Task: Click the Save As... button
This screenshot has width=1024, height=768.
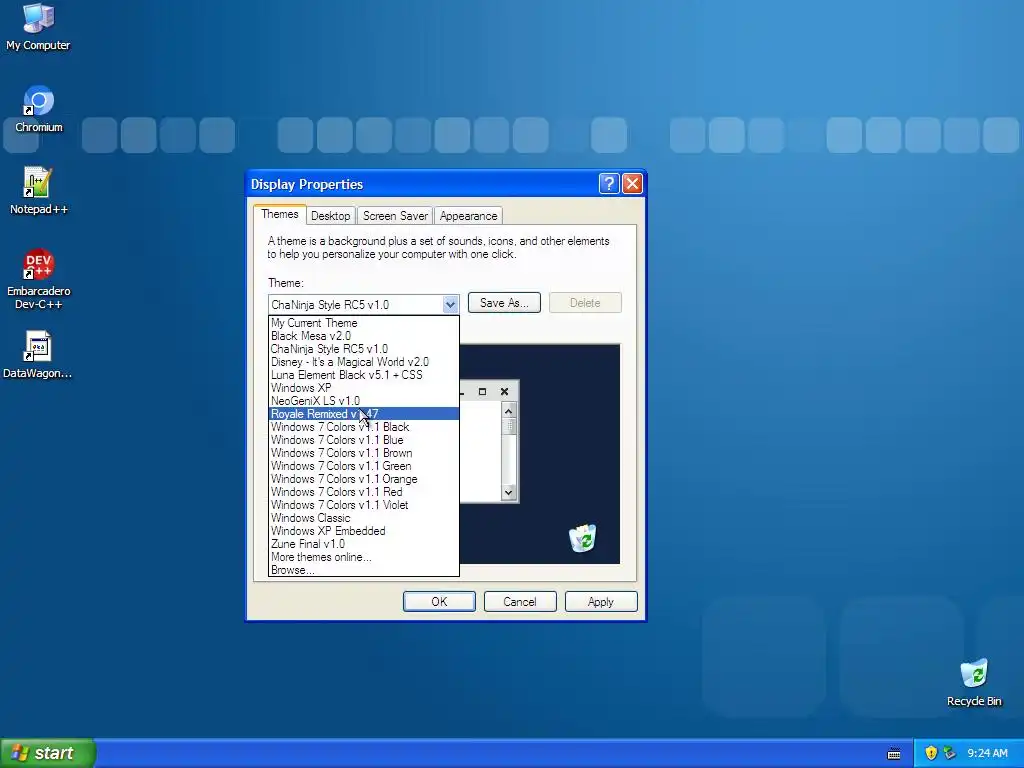Action: click(x=504, y=303)
